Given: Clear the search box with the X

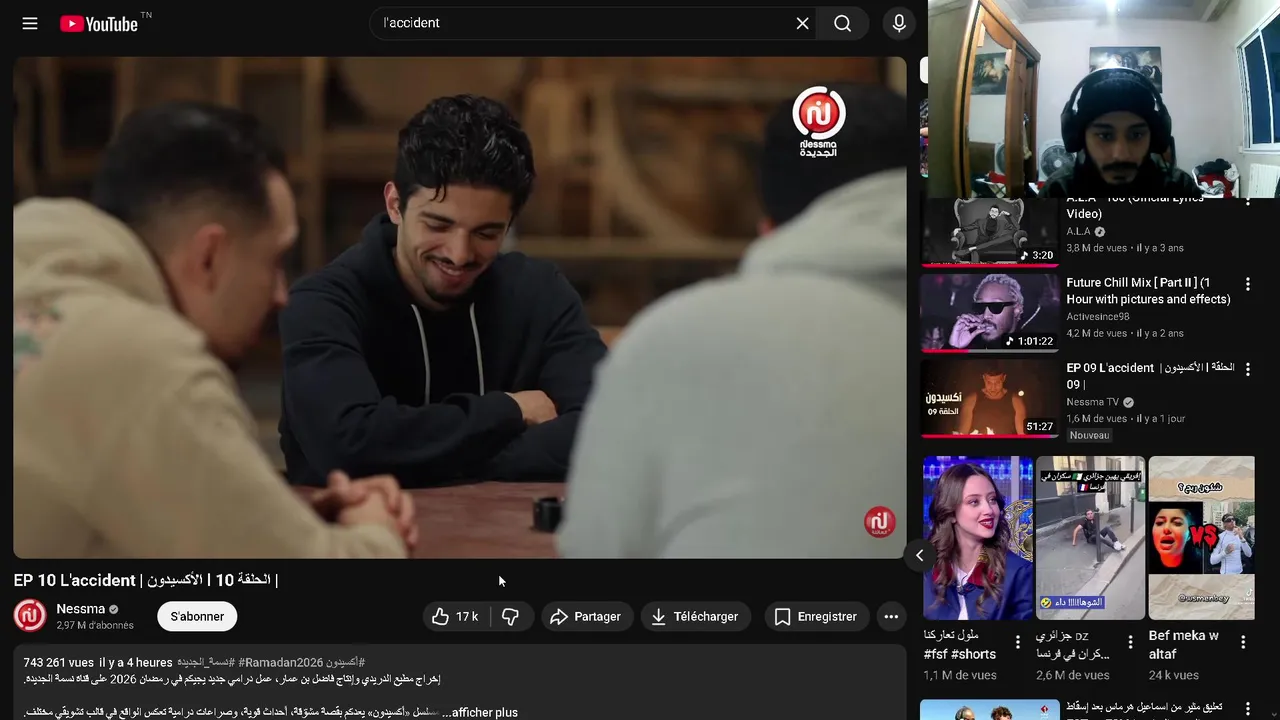Looking at the screenshot, I should 802,23.
